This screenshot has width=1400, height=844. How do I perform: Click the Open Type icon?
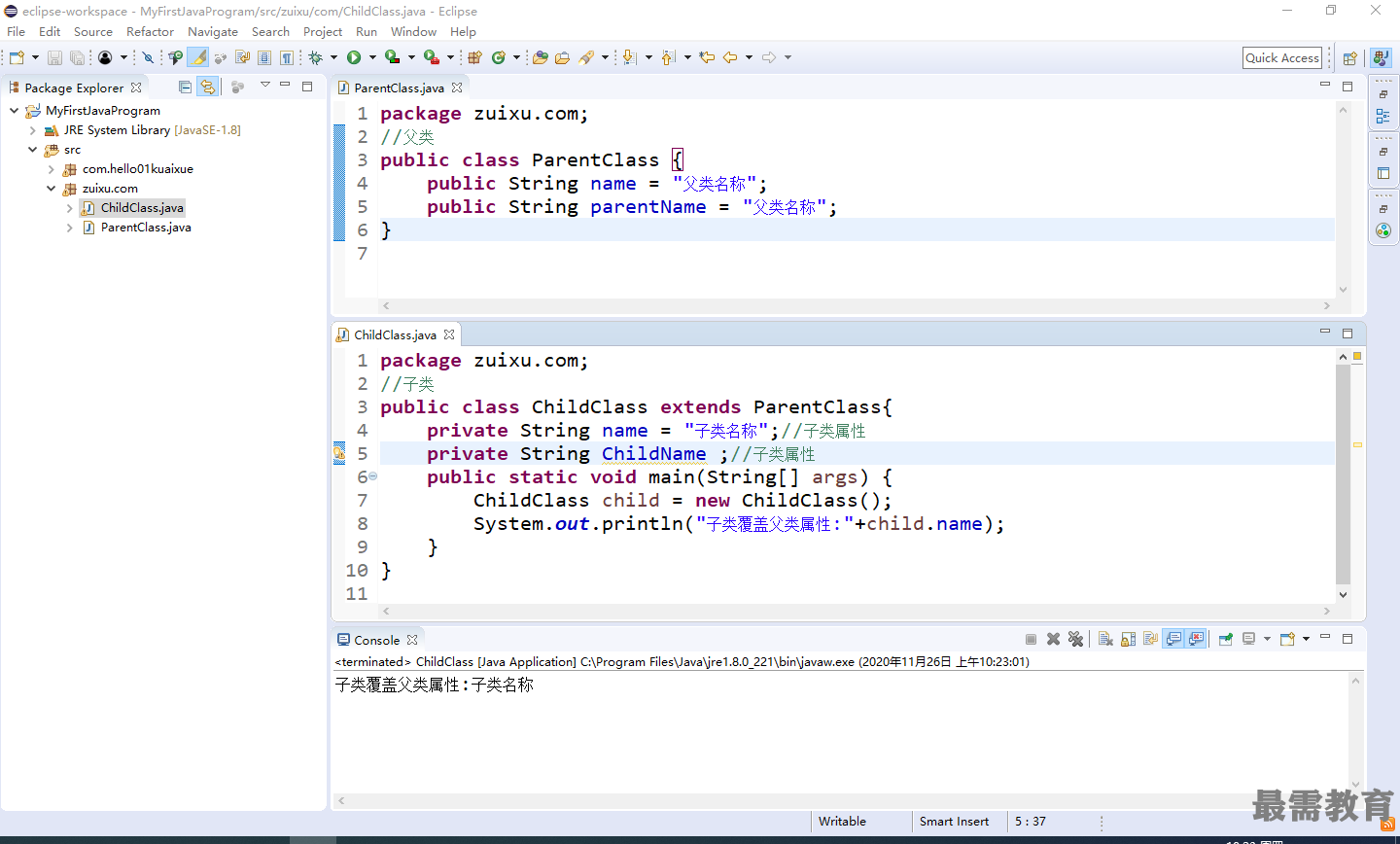[540, 57]
